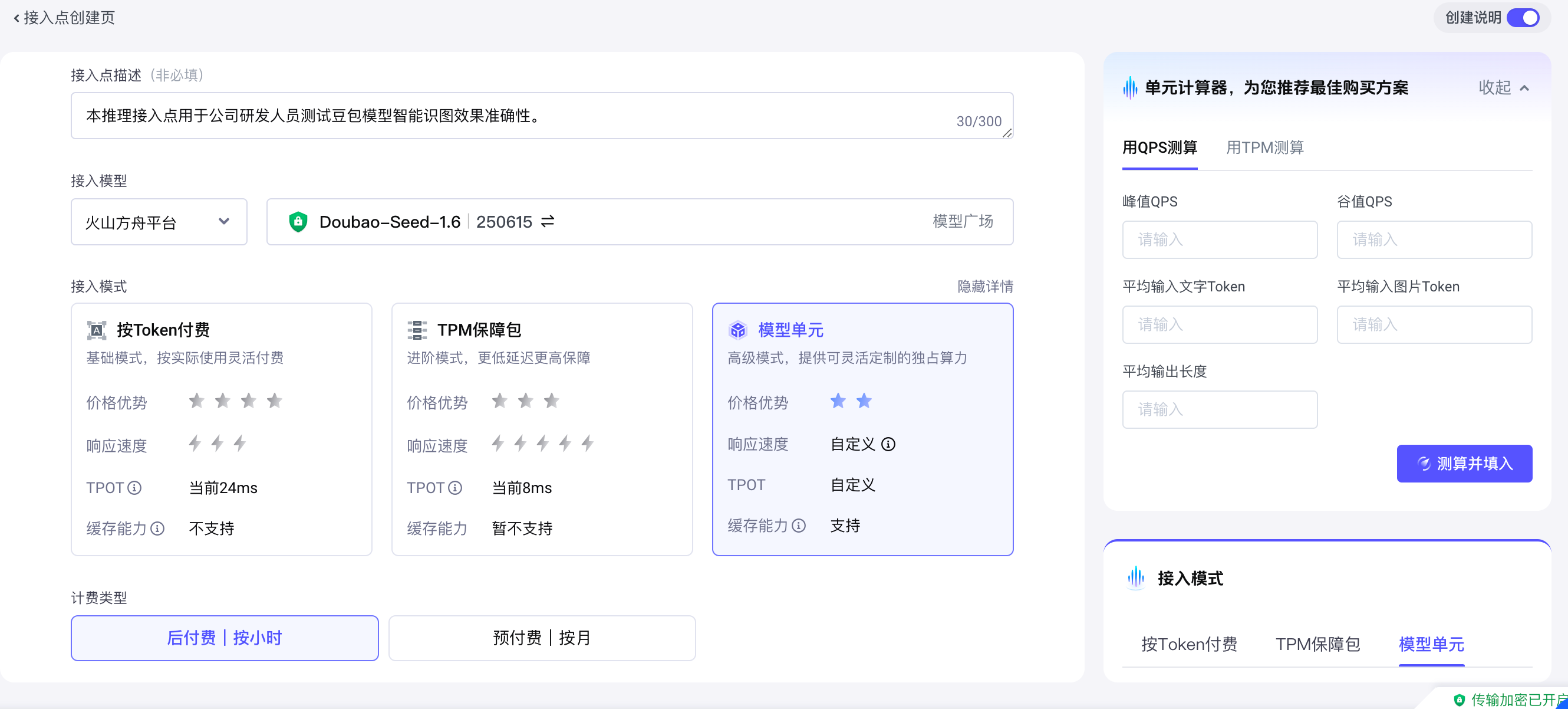Image resolution: width=1568 pixels, height=709 pixels.
Task: Click the green shield icon before Doubao-Seed-1.6
Action: [x=298, y=222]
